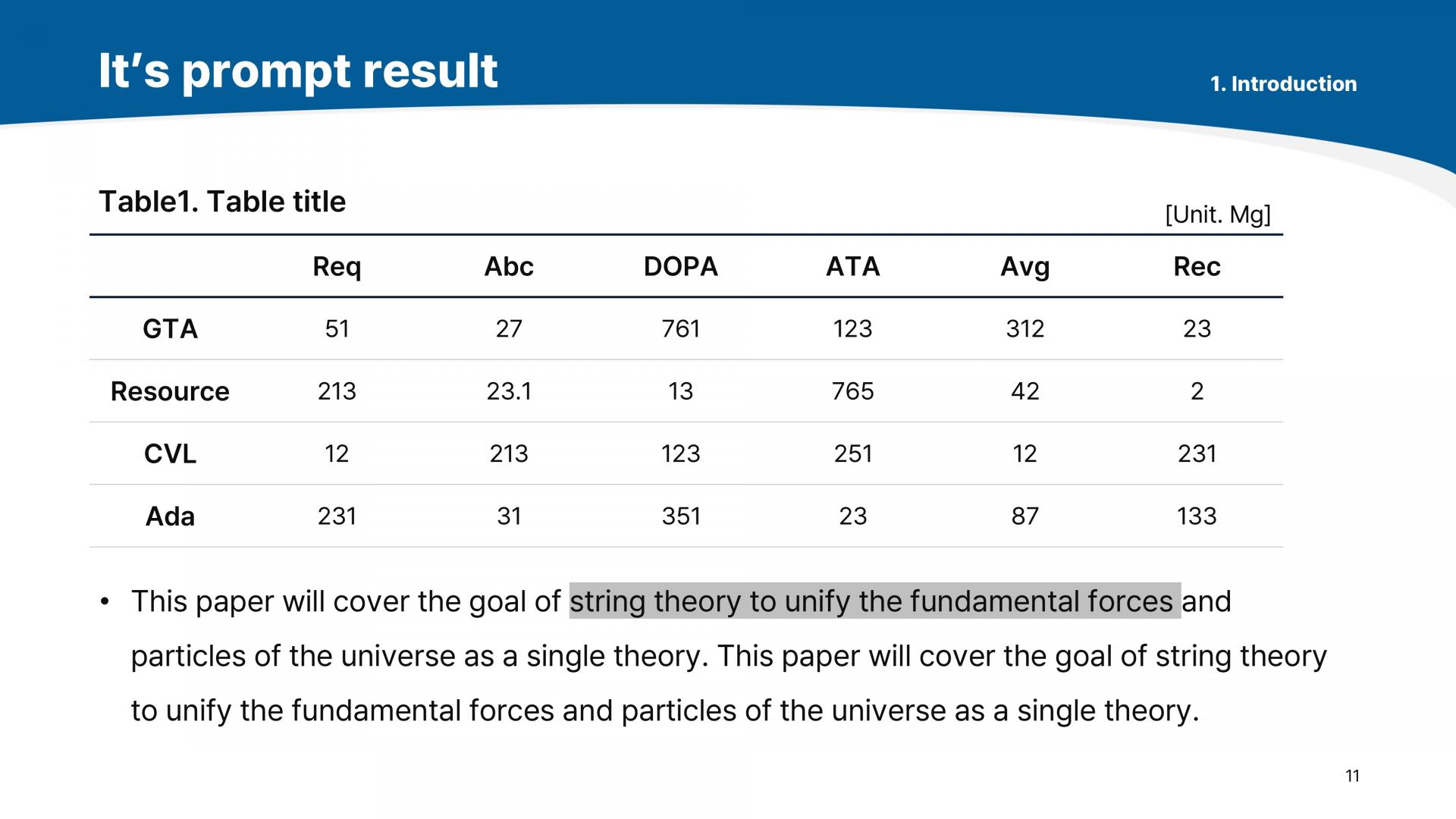Select the cell with value 351
The height and width of the screenshot is (819, 1456).
click(680, 516)
